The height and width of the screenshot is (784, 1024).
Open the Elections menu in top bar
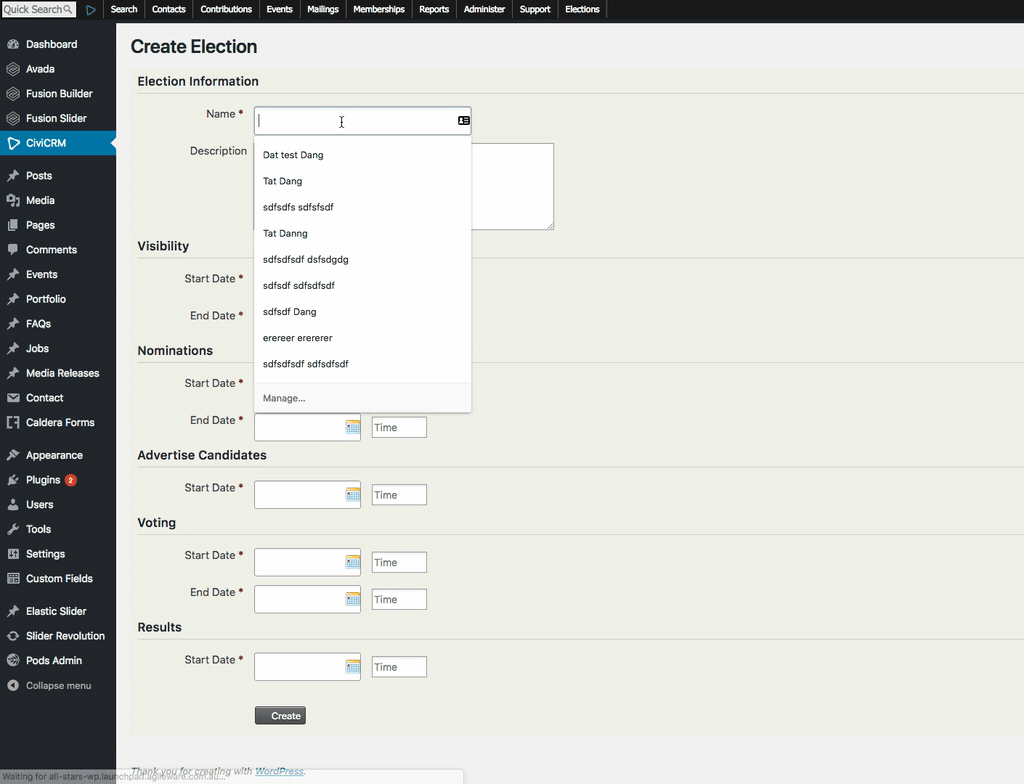[582, 10]
